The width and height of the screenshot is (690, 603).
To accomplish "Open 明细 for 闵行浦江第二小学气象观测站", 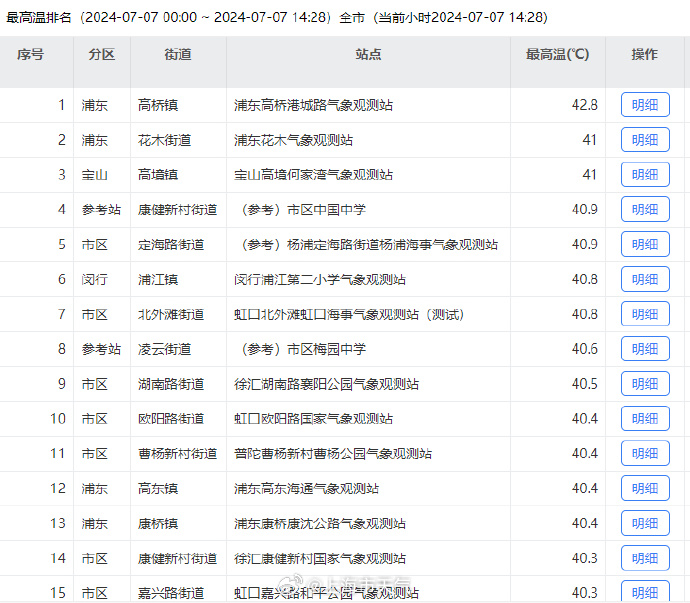I will point(645,280).
